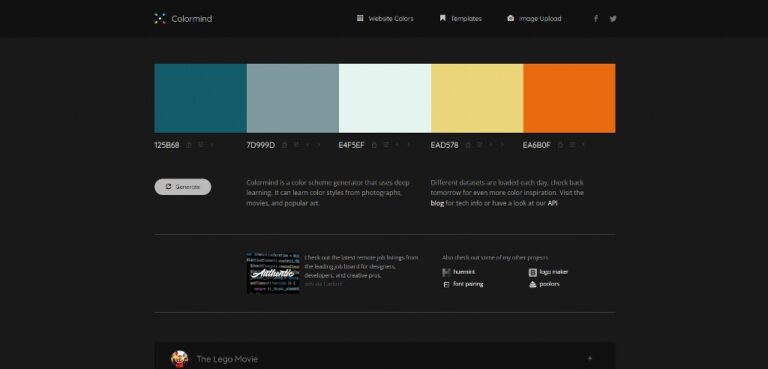
Task: Open the adjust sliders for EA6B0F
Action: pos(572,145)
